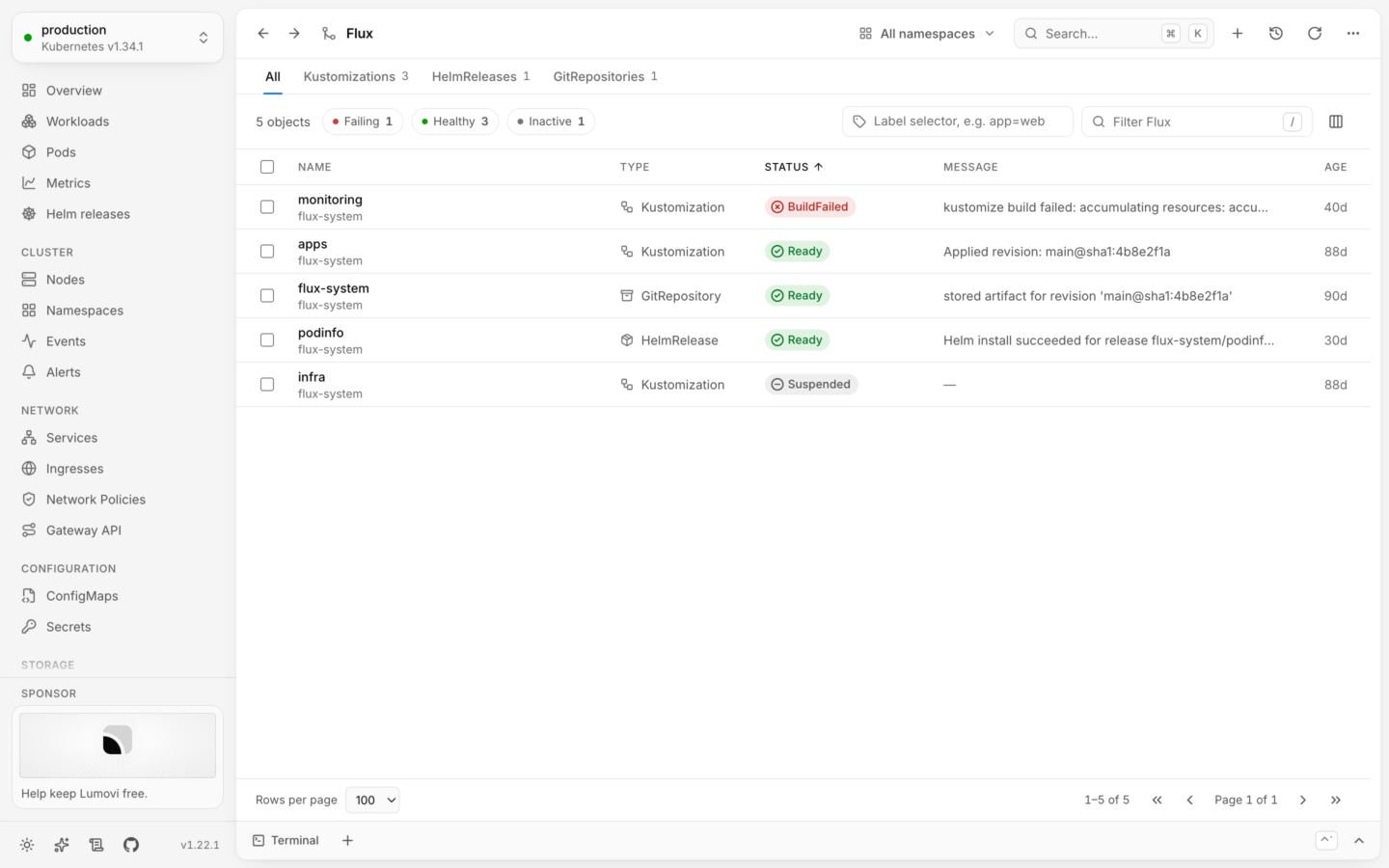Open the All namespaces dropdown
The height and width of the screenshot is (868, 1389).
[x=927, y=34]
